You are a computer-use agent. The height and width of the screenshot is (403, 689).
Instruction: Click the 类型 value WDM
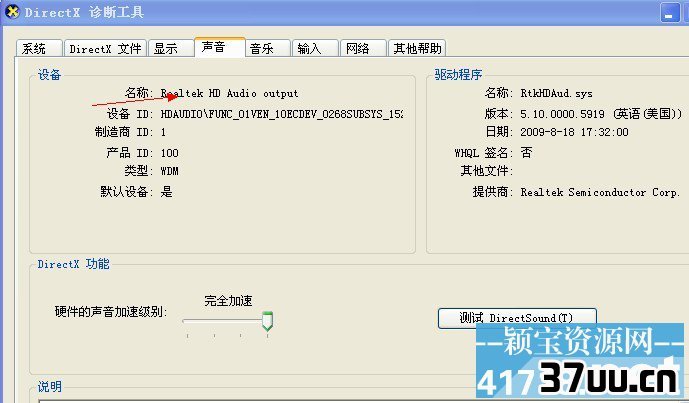pos(170,171)
